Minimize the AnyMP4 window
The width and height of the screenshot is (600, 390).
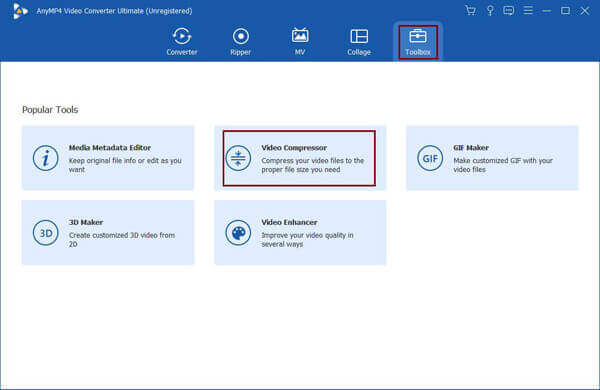[546, 11]
